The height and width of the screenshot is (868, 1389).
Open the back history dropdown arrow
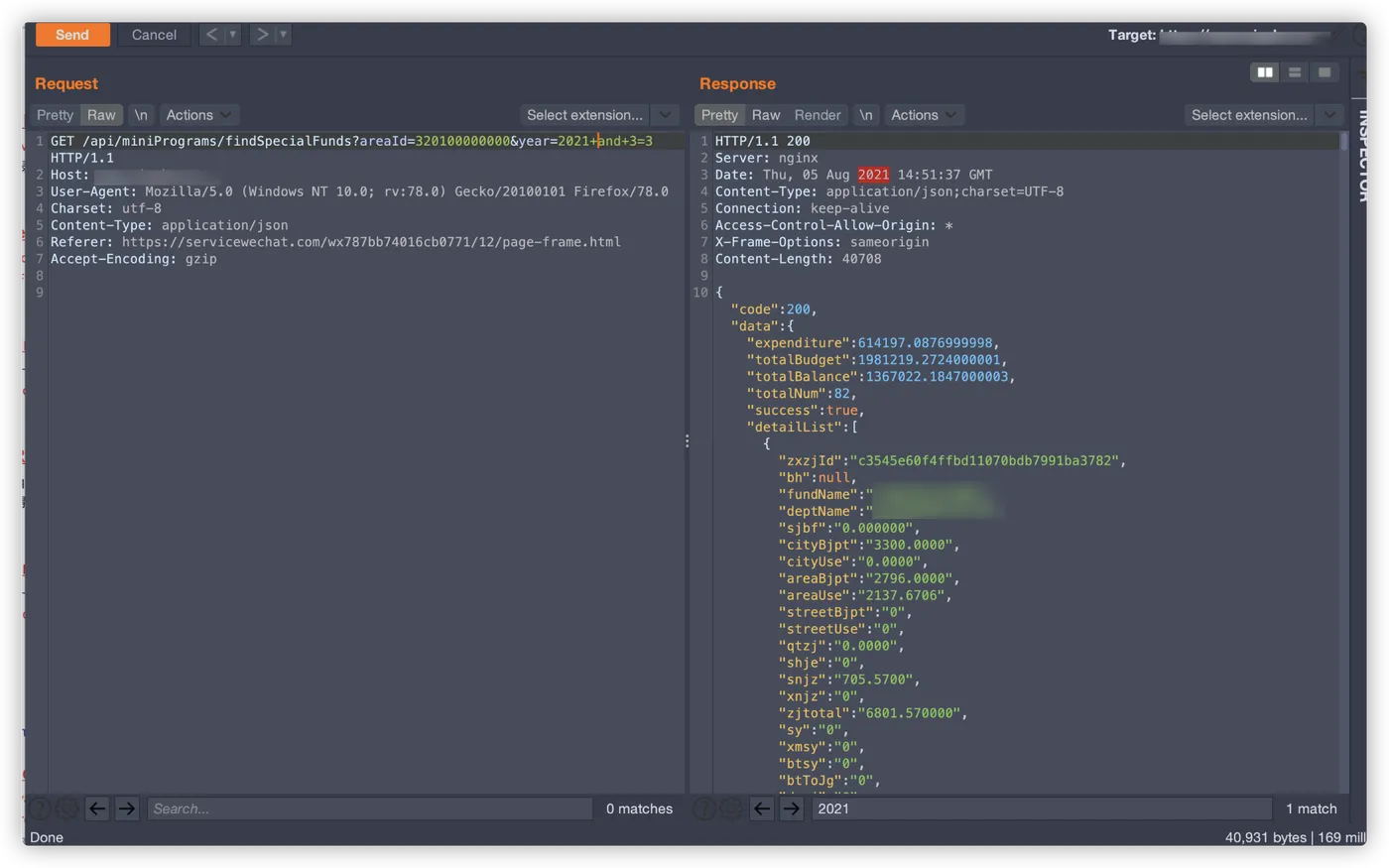(232, 35)
